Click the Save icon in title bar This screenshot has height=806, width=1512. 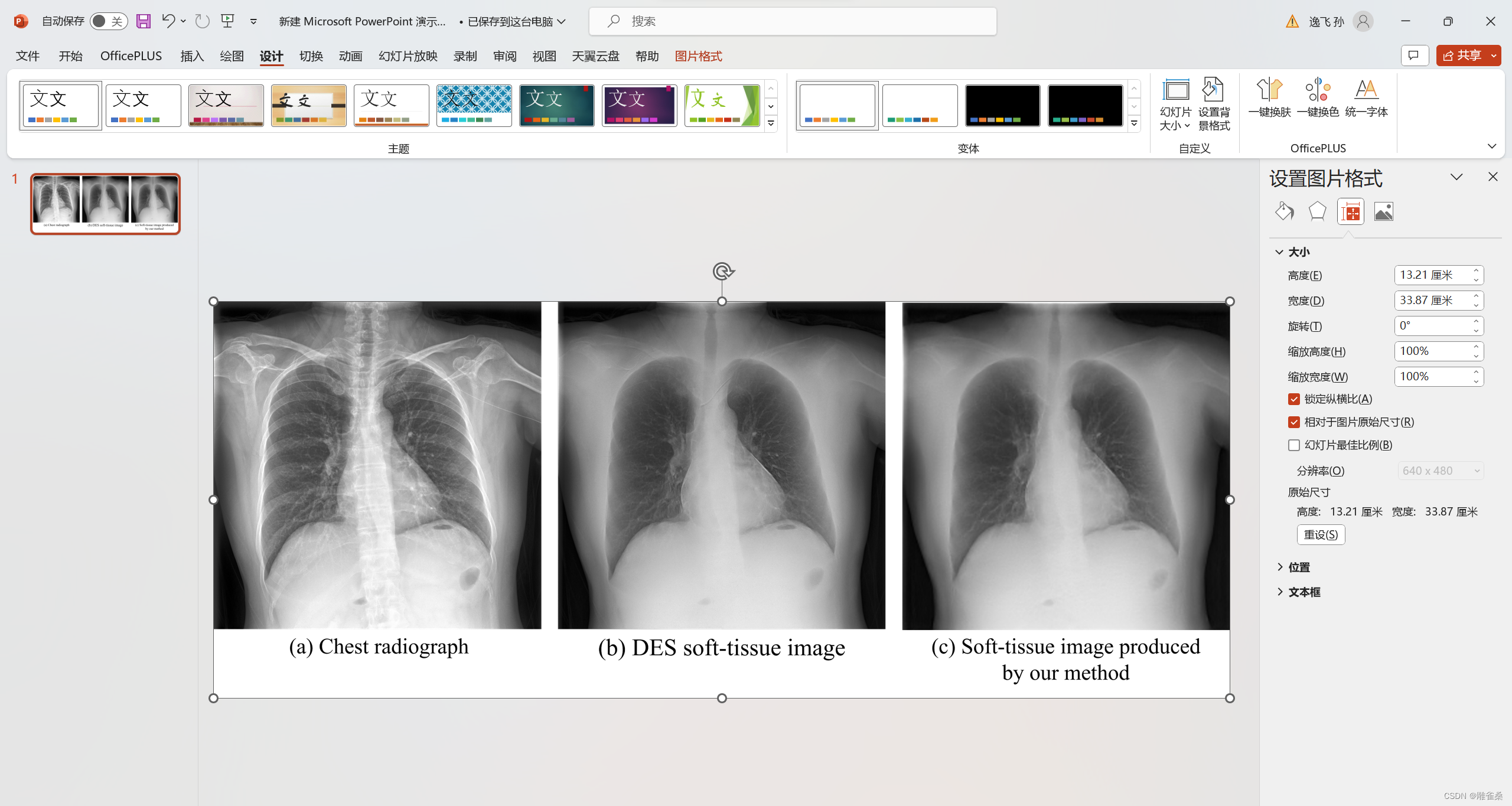pyautogui.click(x=144, y=21)
